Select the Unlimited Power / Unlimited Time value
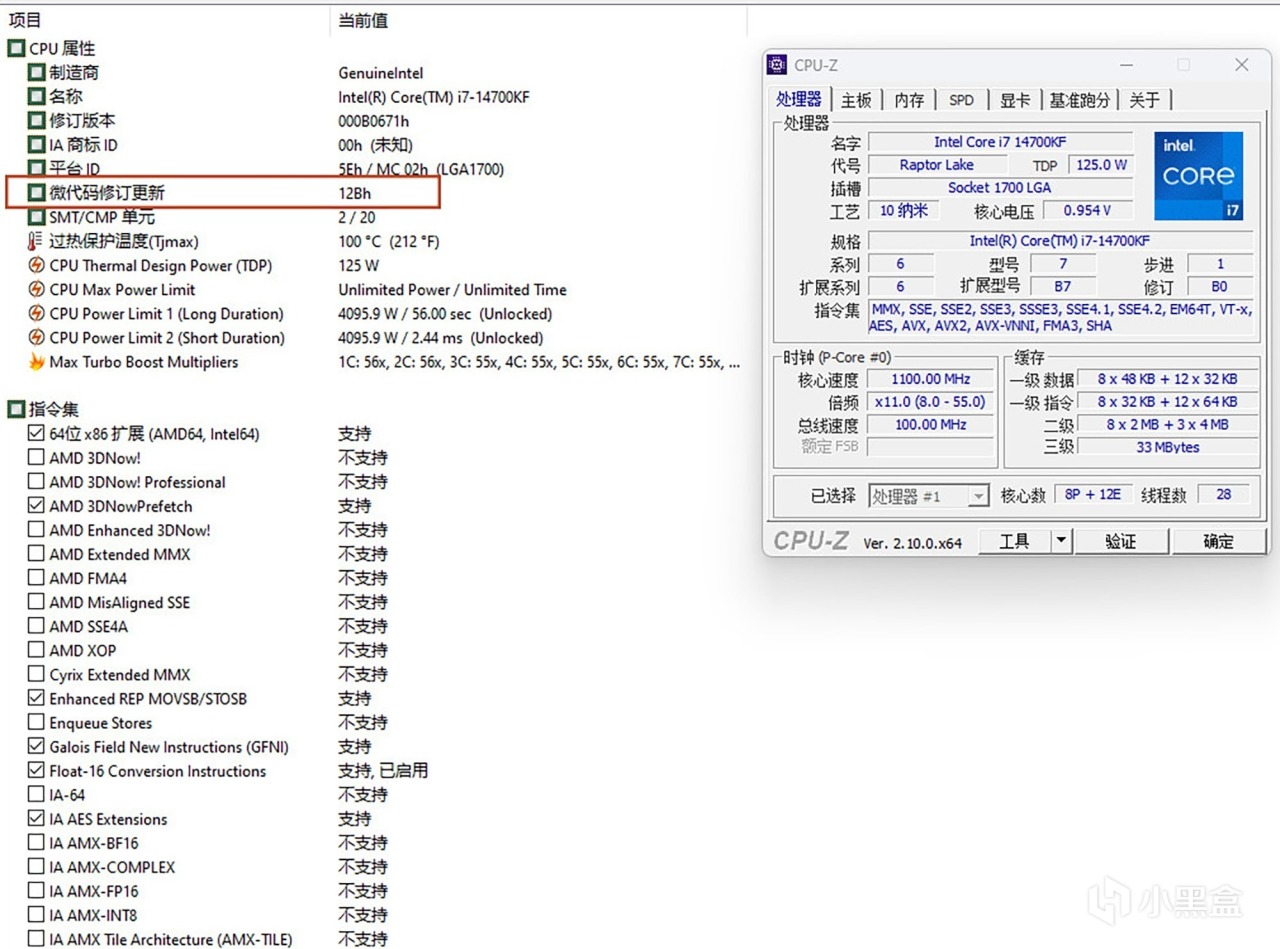The image size is (1280, 949). (452, 290)
